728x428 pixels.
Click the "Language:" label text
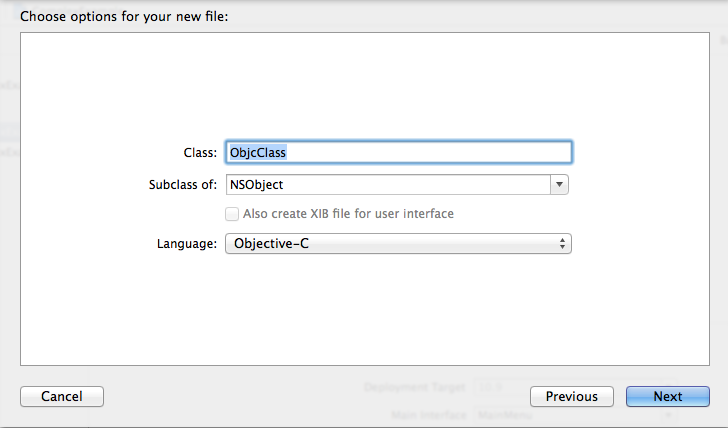click(187, 244)
